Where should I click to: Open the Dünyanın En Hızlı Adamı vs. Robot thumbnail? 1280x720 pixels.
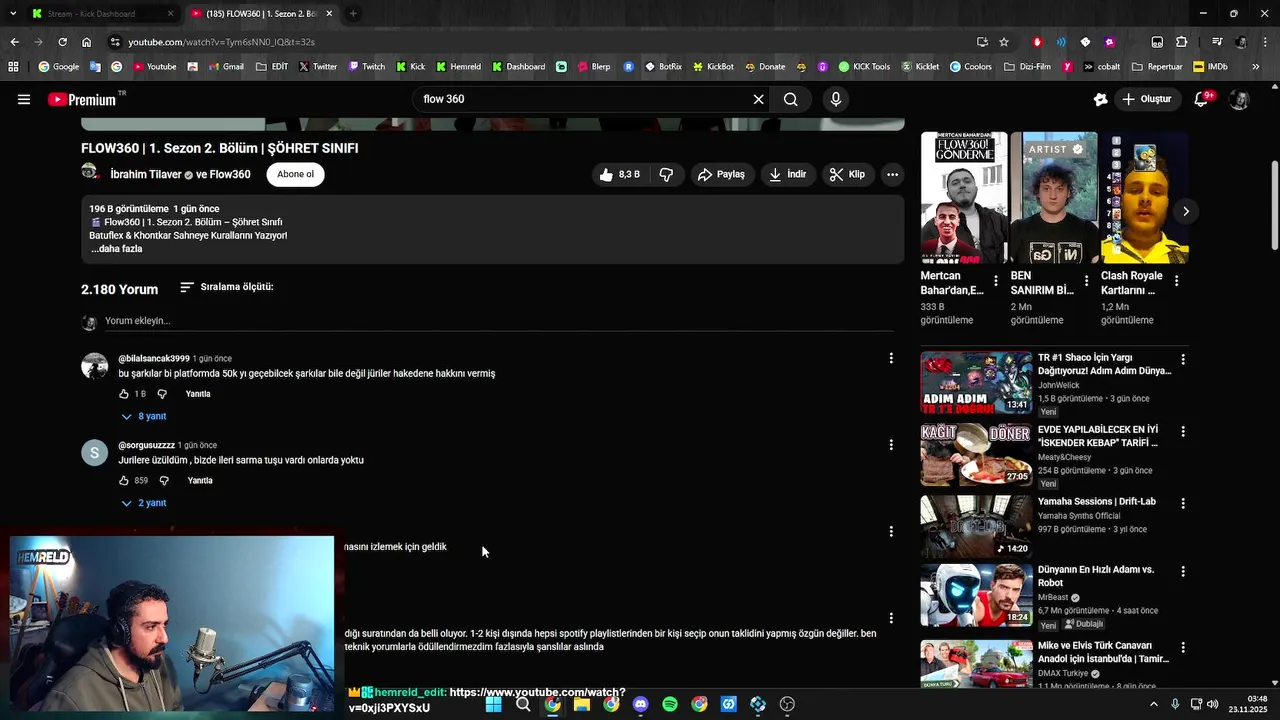point(976,594)
